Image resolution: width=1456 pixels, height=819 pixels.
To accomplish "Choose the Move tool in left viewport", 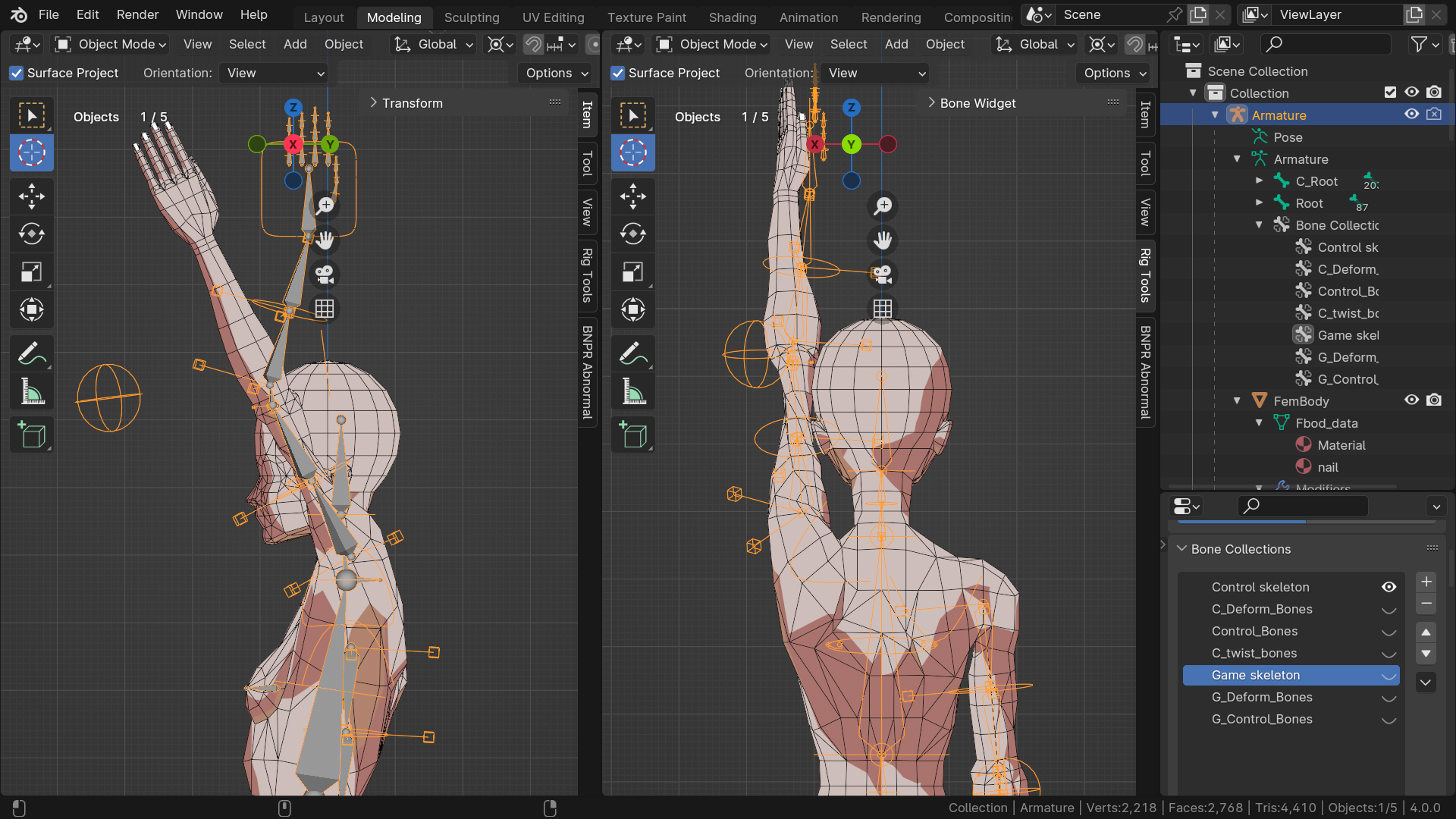I will (x=32, y=196).
